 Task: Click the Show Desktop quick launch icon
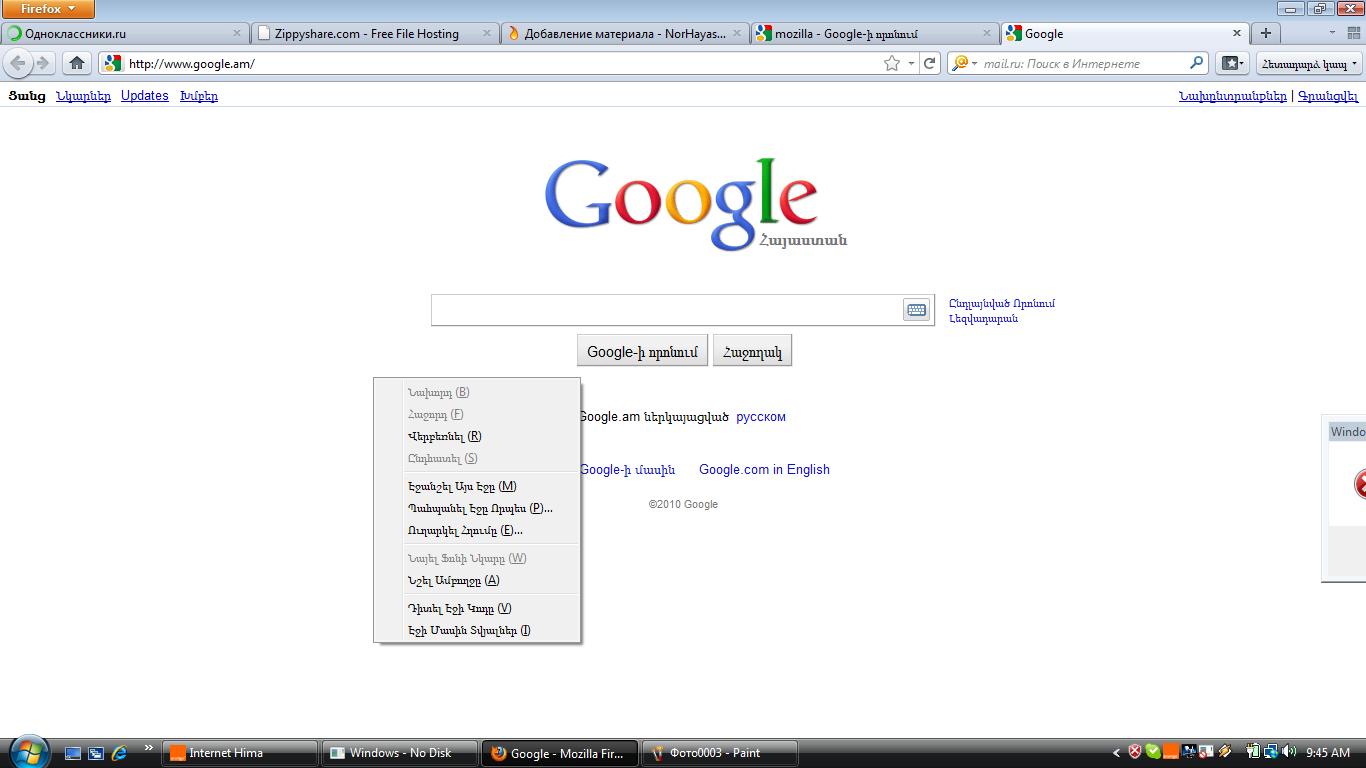73,753
